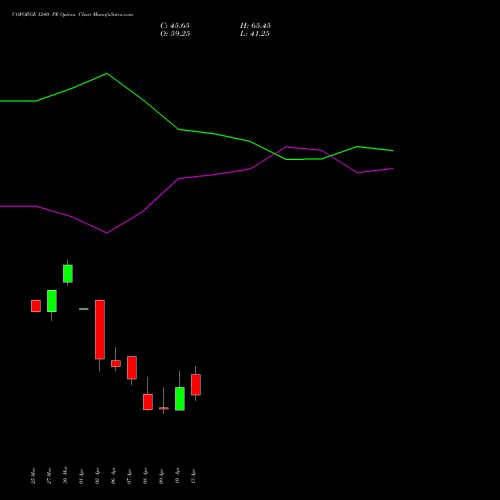Click the small red candle for 06 Apr
Image resolution: width=500 pixels, height=500 pixels.
(116, 363)
